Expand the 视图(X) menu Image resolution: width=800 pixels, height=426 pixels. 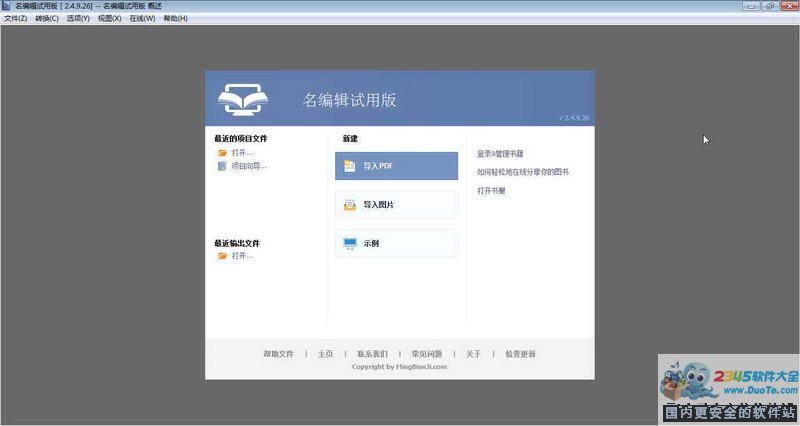pyautogui.click(x=109, y=18)
